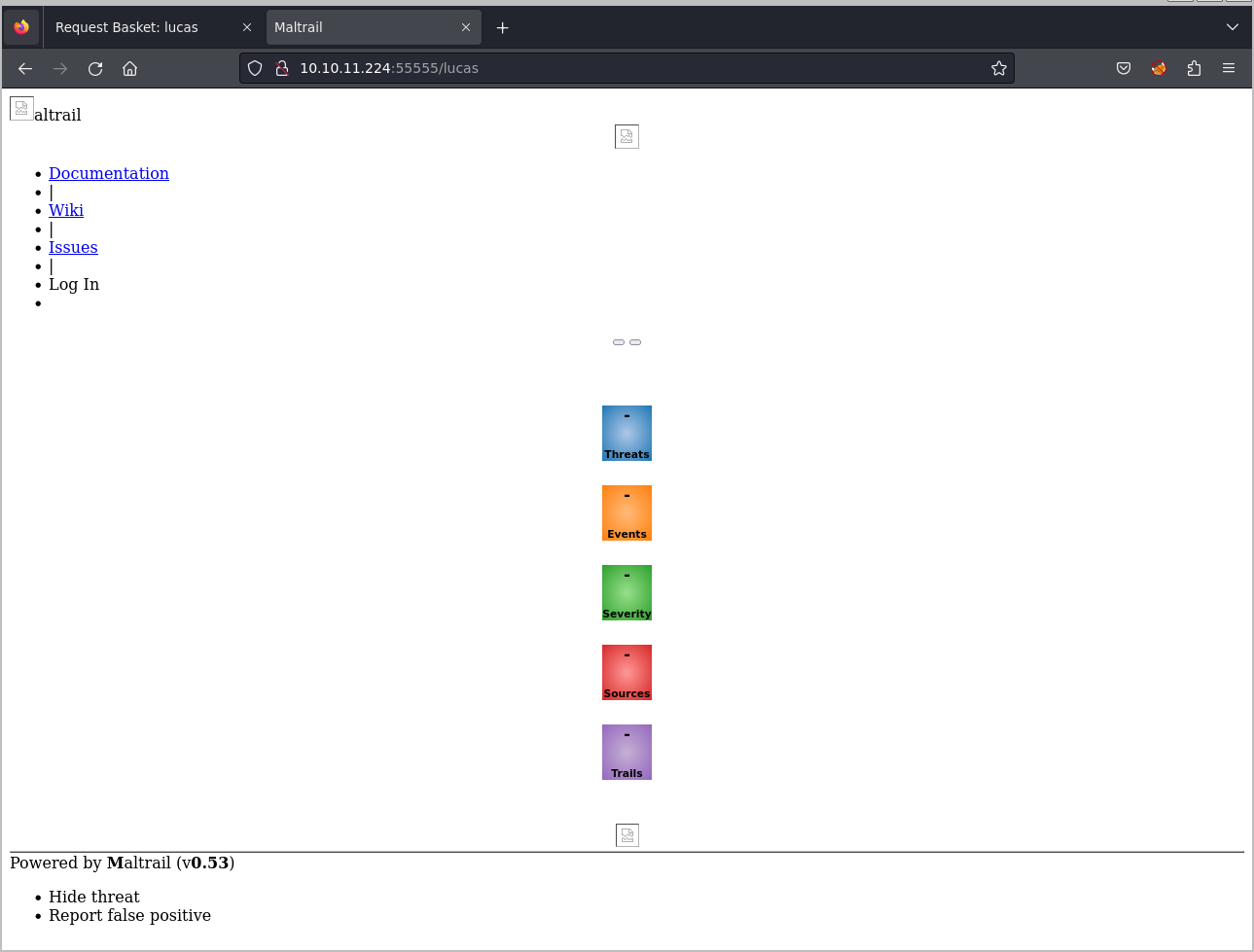Open the Severity panel tile

(x=627, y=592)
